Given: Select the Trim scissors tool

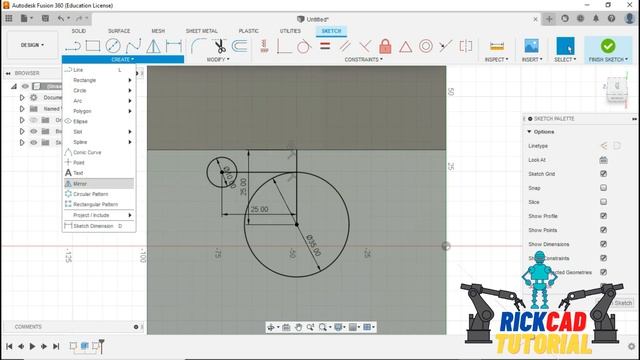Looking at the screenshot, I should 220,46.
